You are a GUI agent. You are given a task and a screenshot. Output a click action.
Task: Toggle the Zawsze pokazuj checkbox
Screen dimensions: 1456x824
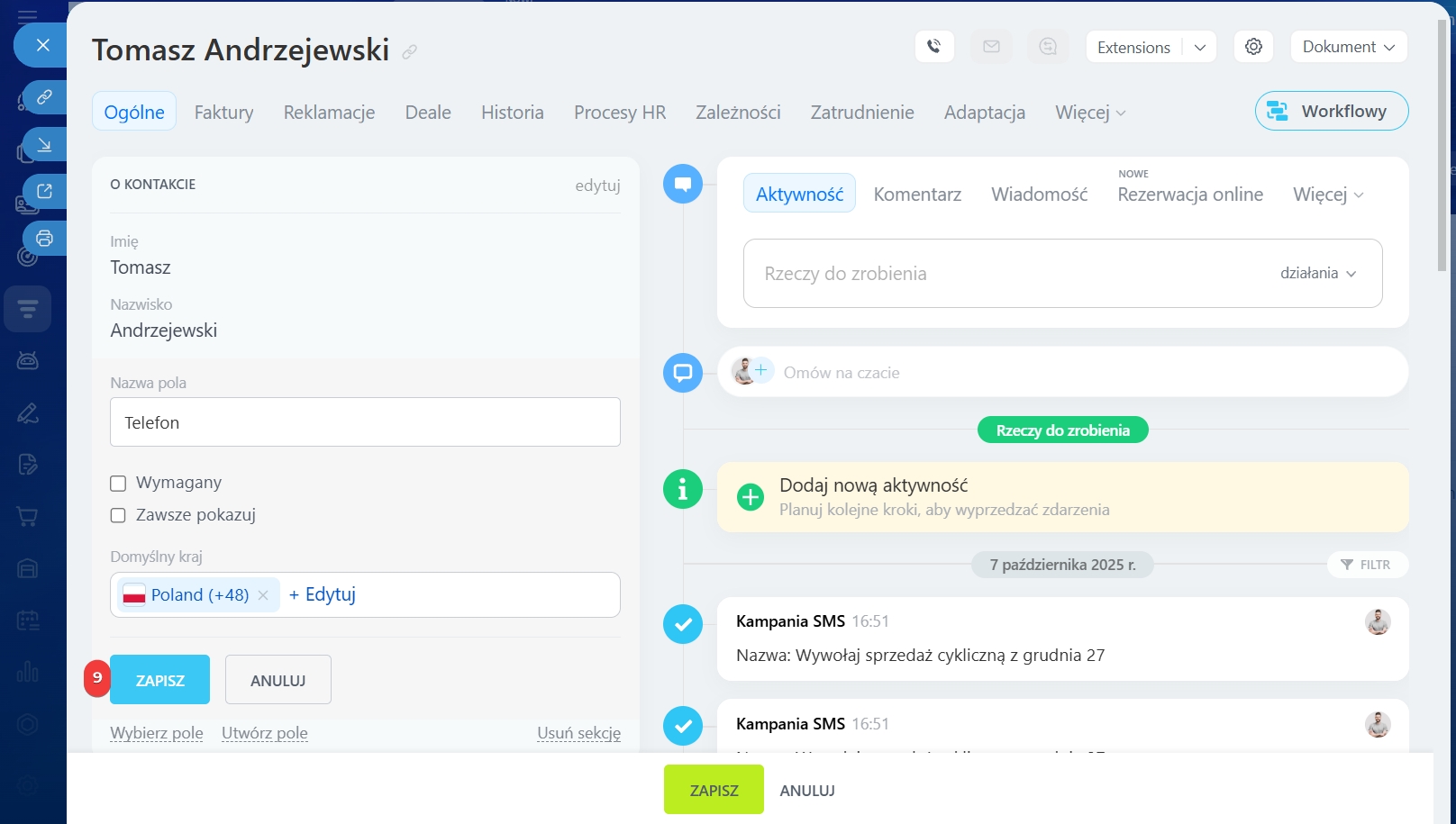pos(118,515)
